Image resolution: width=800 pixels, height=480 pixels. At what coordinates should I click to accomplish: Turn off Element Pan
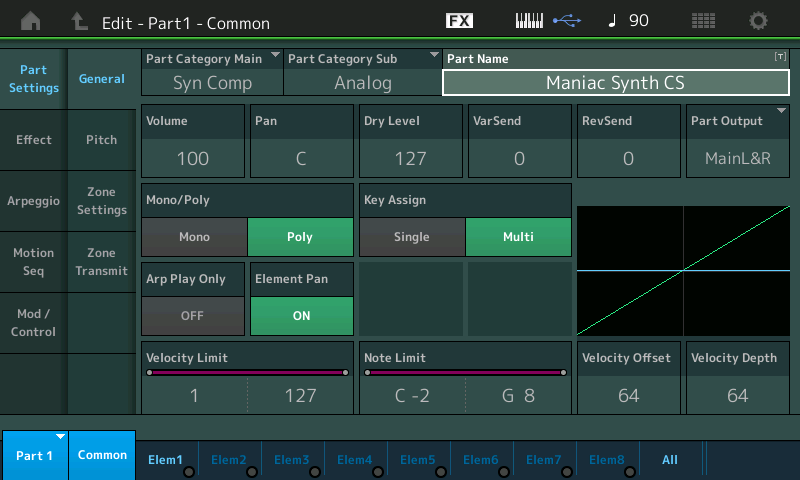click(x=301, y=315)
